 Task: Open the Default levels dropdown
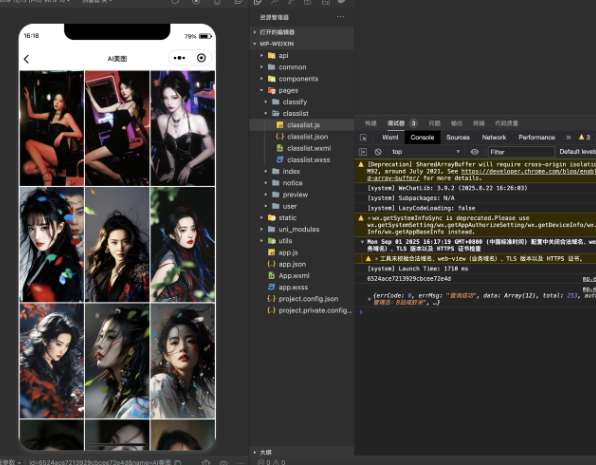[x=577, y=152]
